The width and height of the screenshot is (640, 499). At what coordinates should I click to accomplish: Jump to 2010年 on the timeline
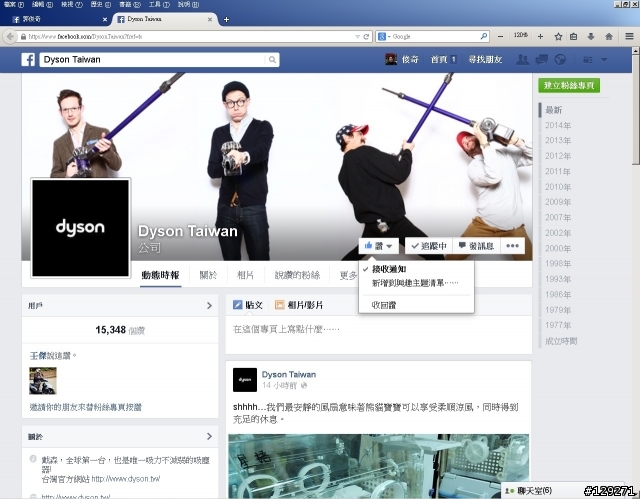coord(558,187)
